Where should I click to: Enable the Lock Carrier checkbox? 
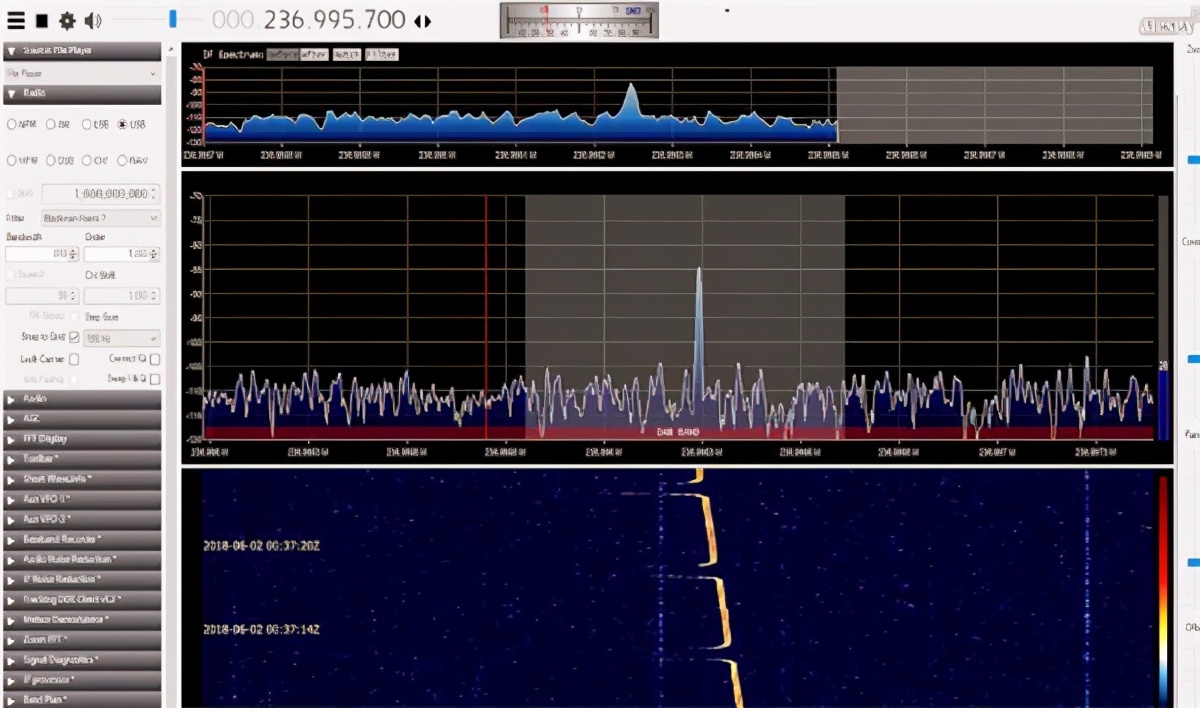[74, 359]
